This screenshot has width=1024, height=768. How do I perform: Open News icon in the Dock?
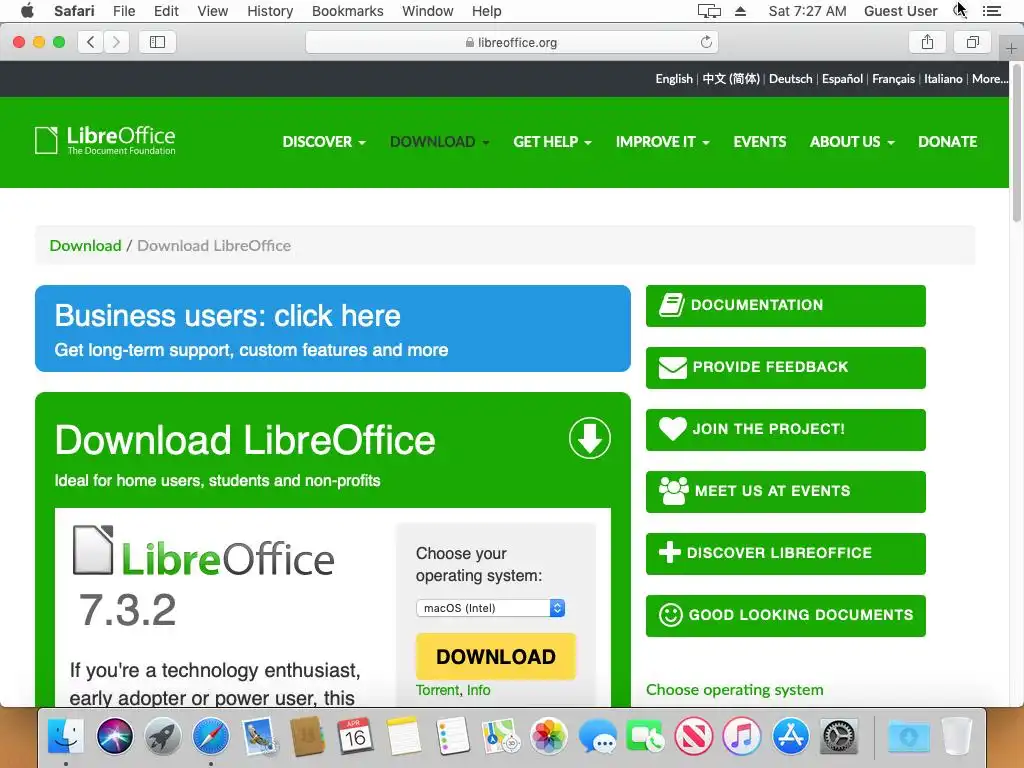point(694,737)
